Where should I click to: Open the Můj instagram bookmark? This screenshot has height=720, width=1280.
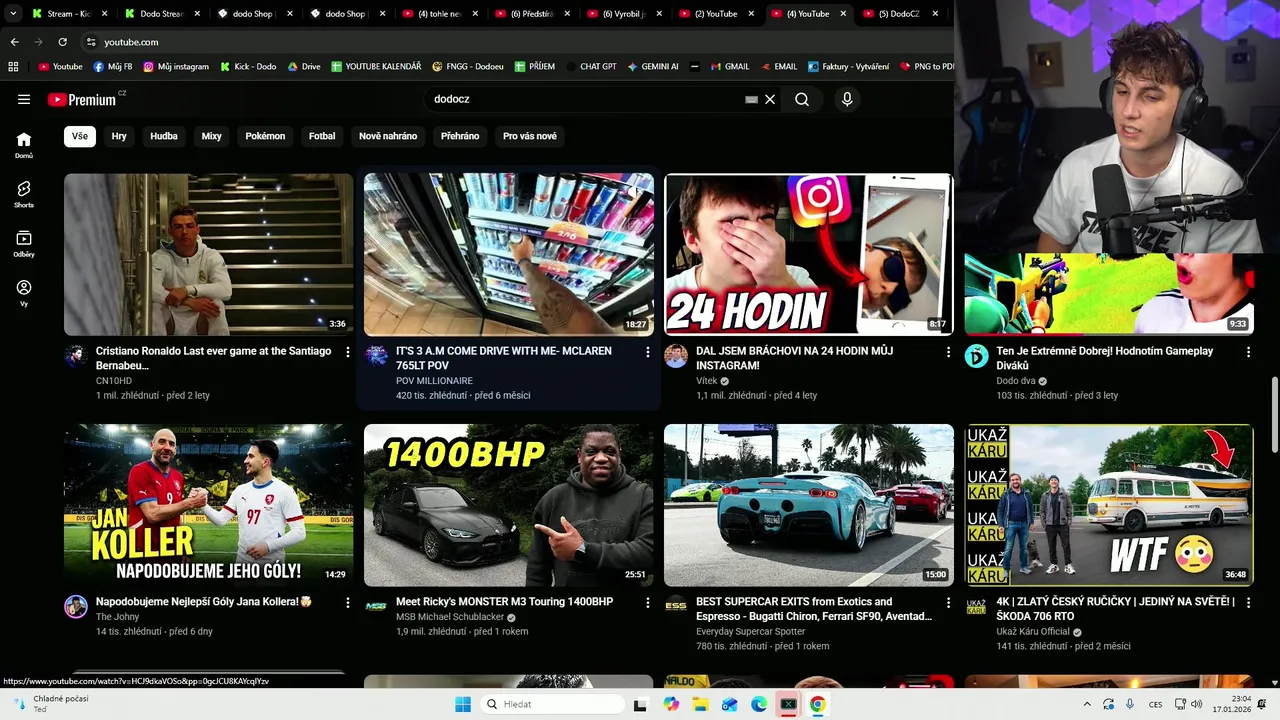(176, 67)
